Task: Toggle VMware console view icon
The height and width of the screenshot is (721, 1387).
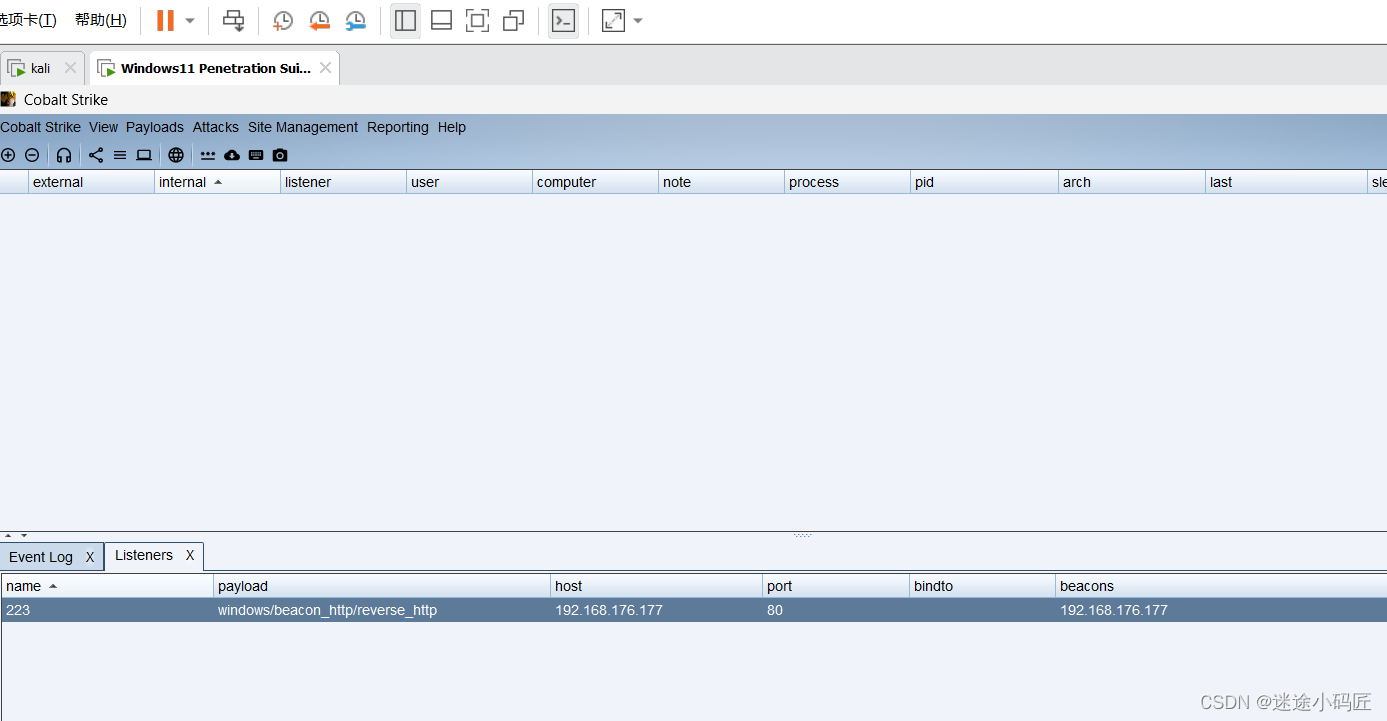Action: (564, 20)
